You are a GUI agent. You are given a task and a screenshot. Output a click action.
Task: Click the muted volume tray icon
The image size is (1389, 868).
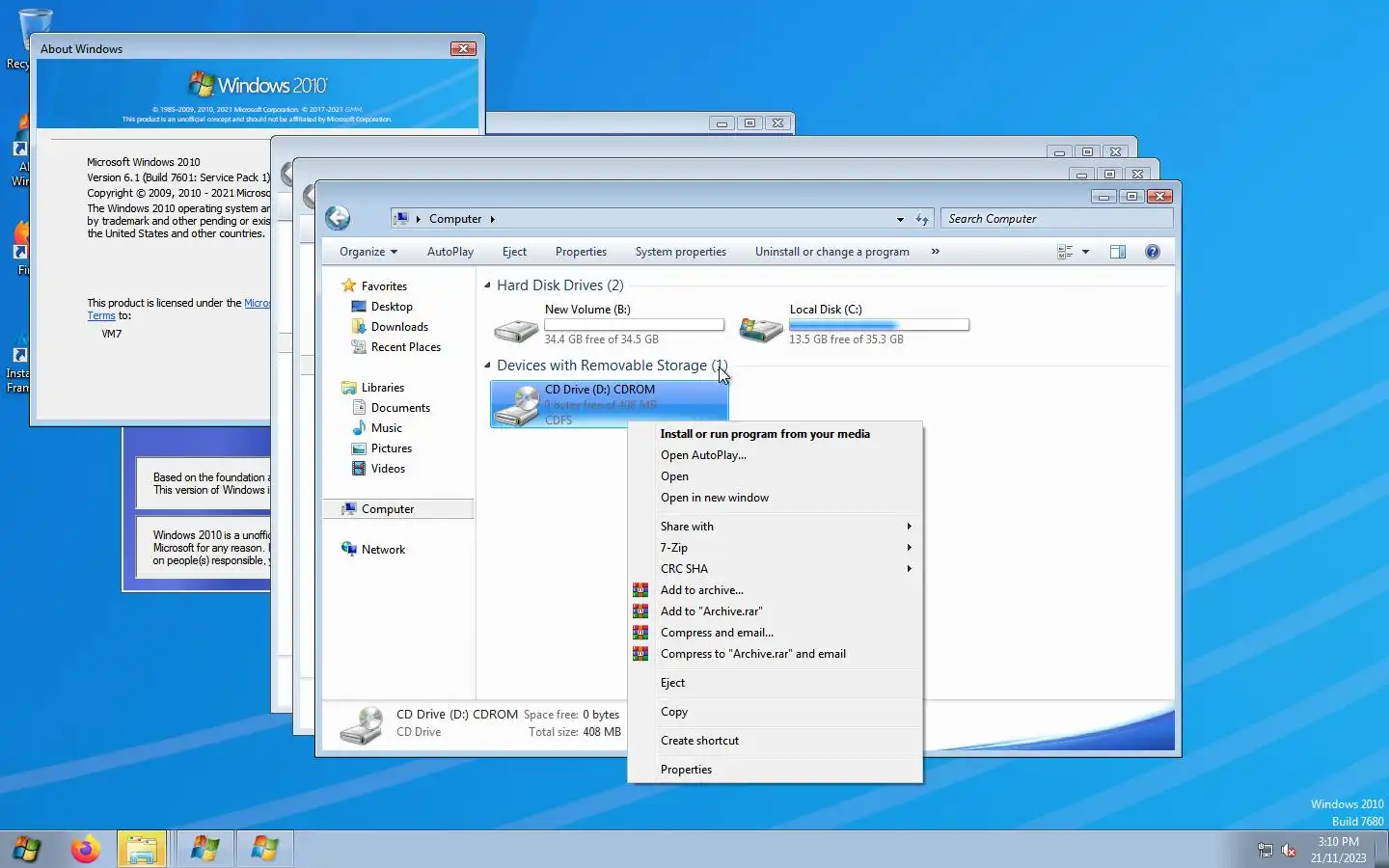pos(1289,850)
